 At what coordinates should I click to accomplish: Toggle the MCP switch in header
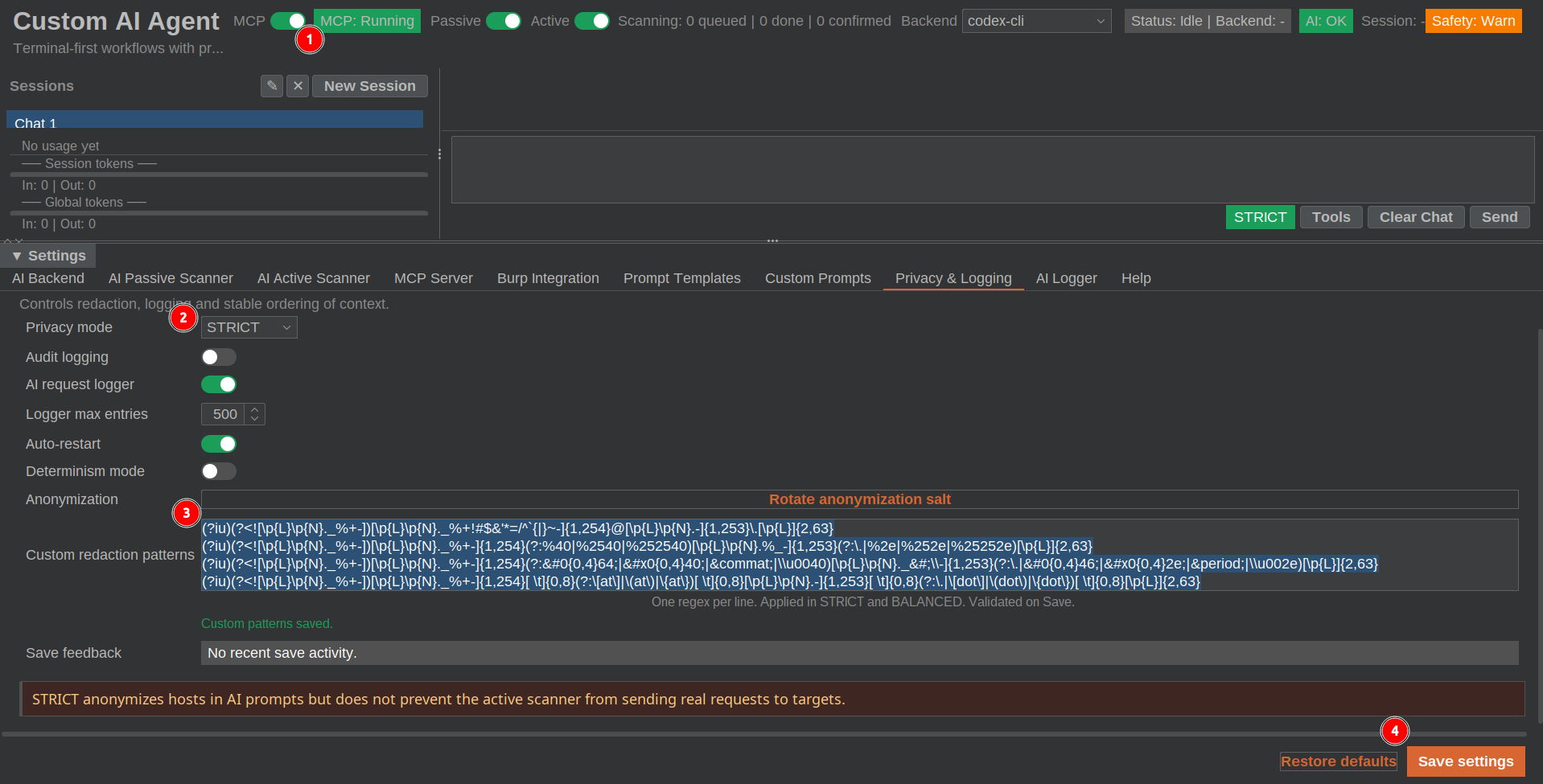(x=288, y=21)
